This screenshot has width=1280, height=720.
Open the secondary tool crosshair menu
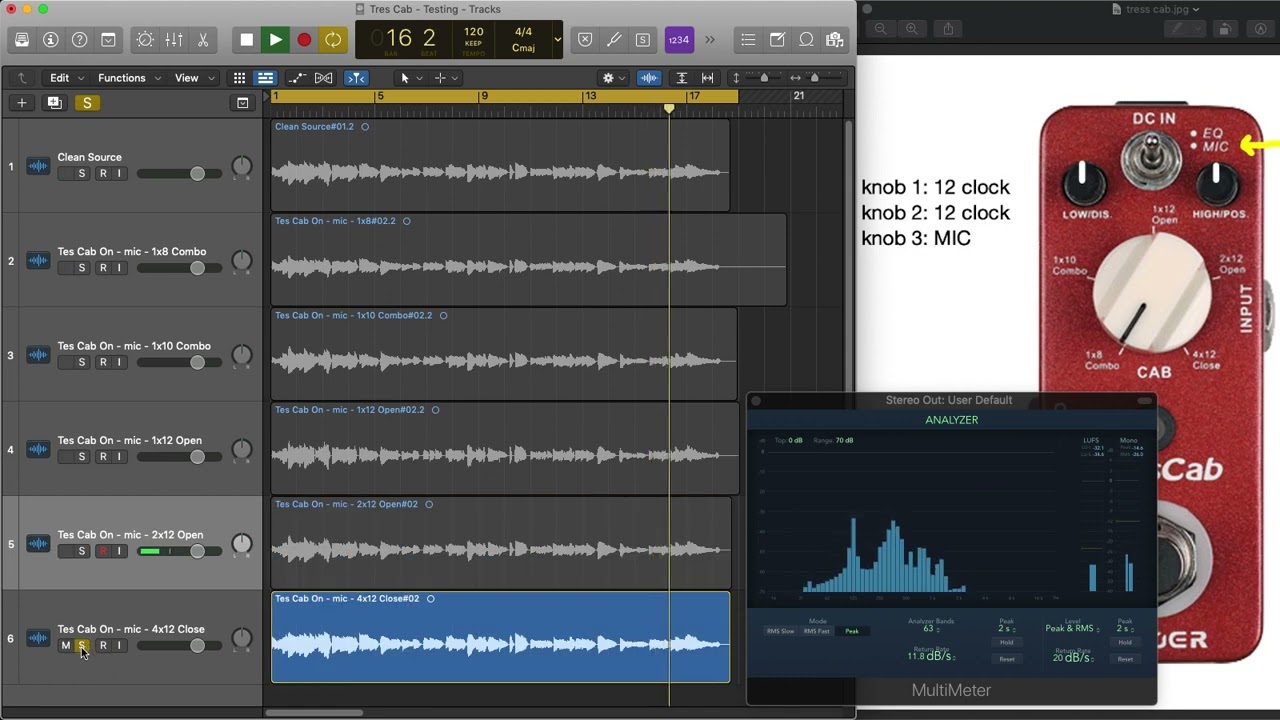(446, 78)
